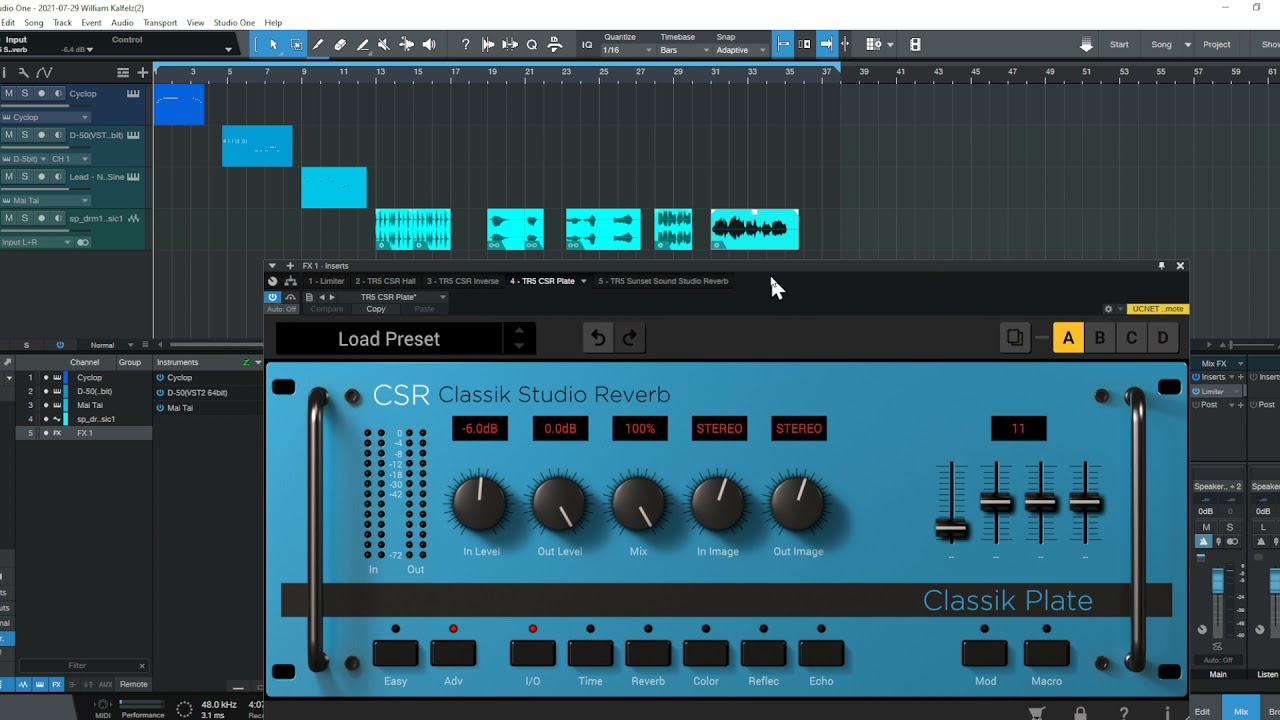Add a new track with plus icon
Image resolution: width=1280 pixels, height=720 pixels.
143,72
